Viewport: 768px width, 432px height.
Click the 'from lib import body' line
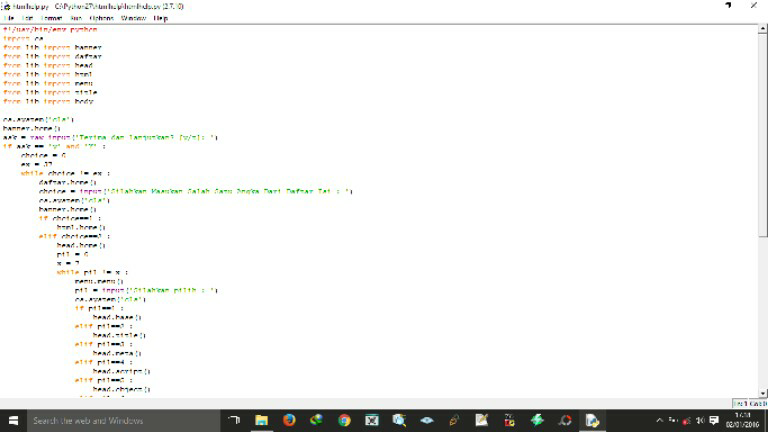click(48, 101)
